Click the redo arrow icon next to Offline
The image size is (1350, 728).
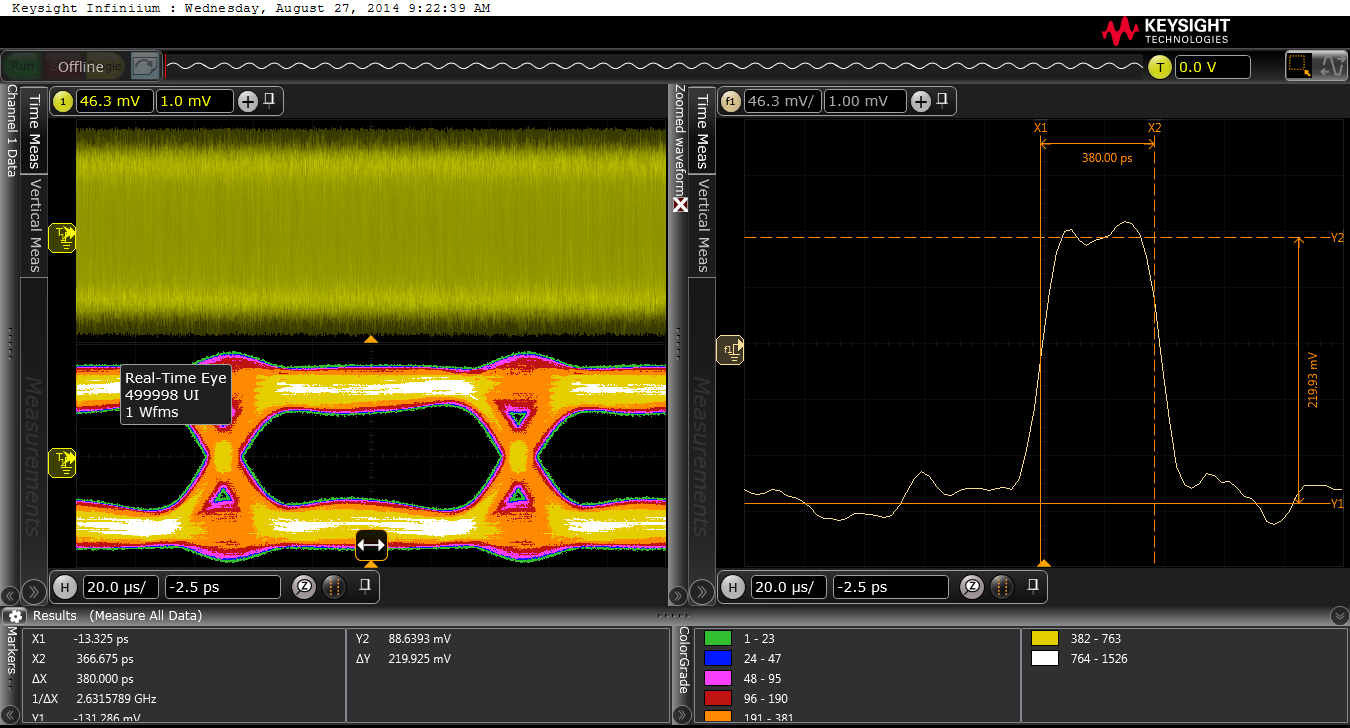click(145, 67)
